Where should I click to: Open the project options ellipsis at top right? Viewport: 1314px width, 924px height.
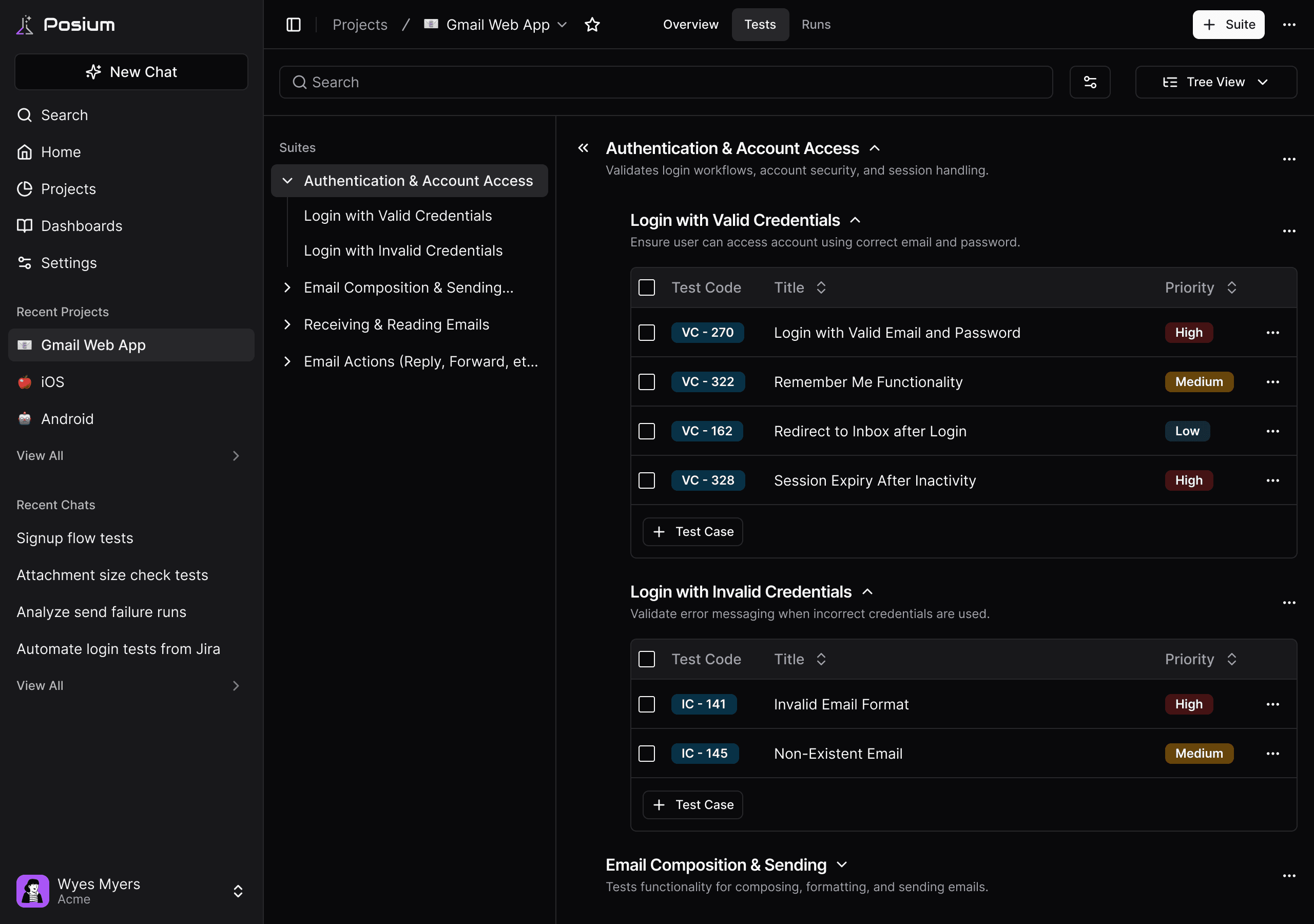[1289, 25]
